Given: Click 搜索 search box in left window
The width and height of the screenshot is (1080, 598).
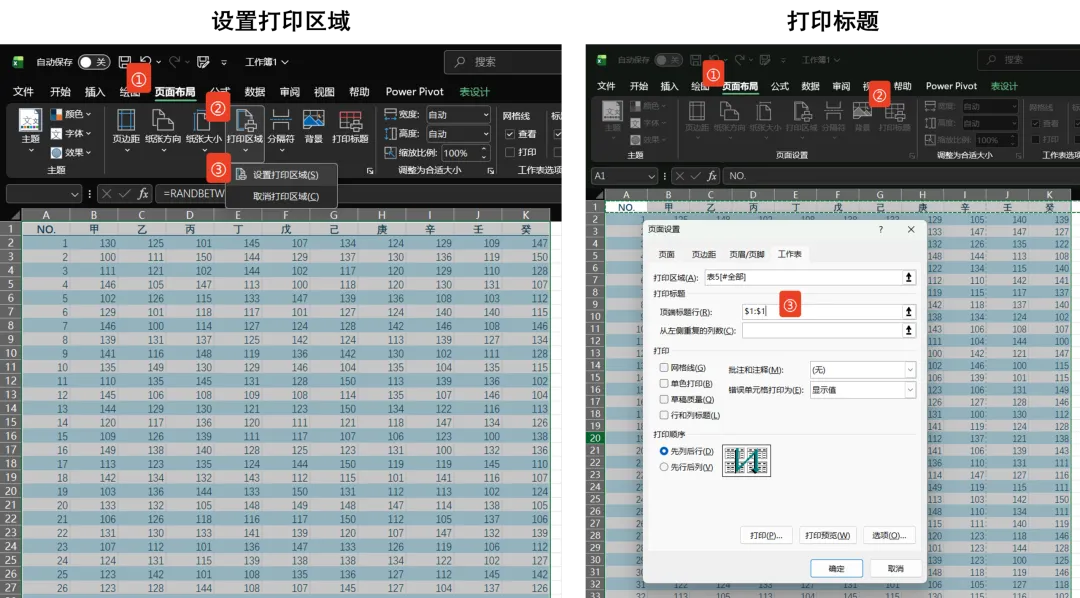Looking at the screenshot, I should click(x=503, y=62).
